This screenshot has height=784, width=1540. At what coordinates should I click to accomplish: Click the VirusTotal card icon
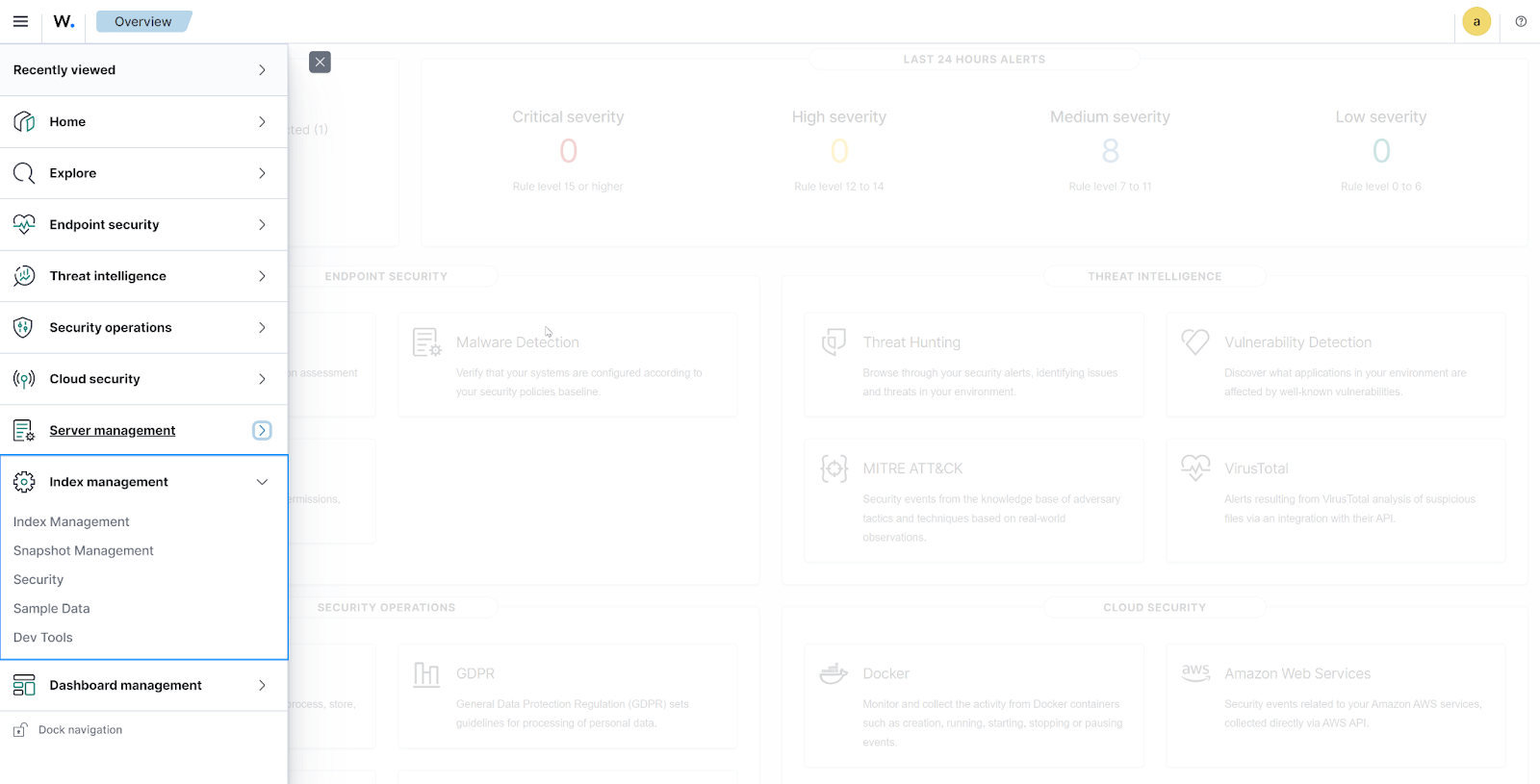tap(1195, 468)
